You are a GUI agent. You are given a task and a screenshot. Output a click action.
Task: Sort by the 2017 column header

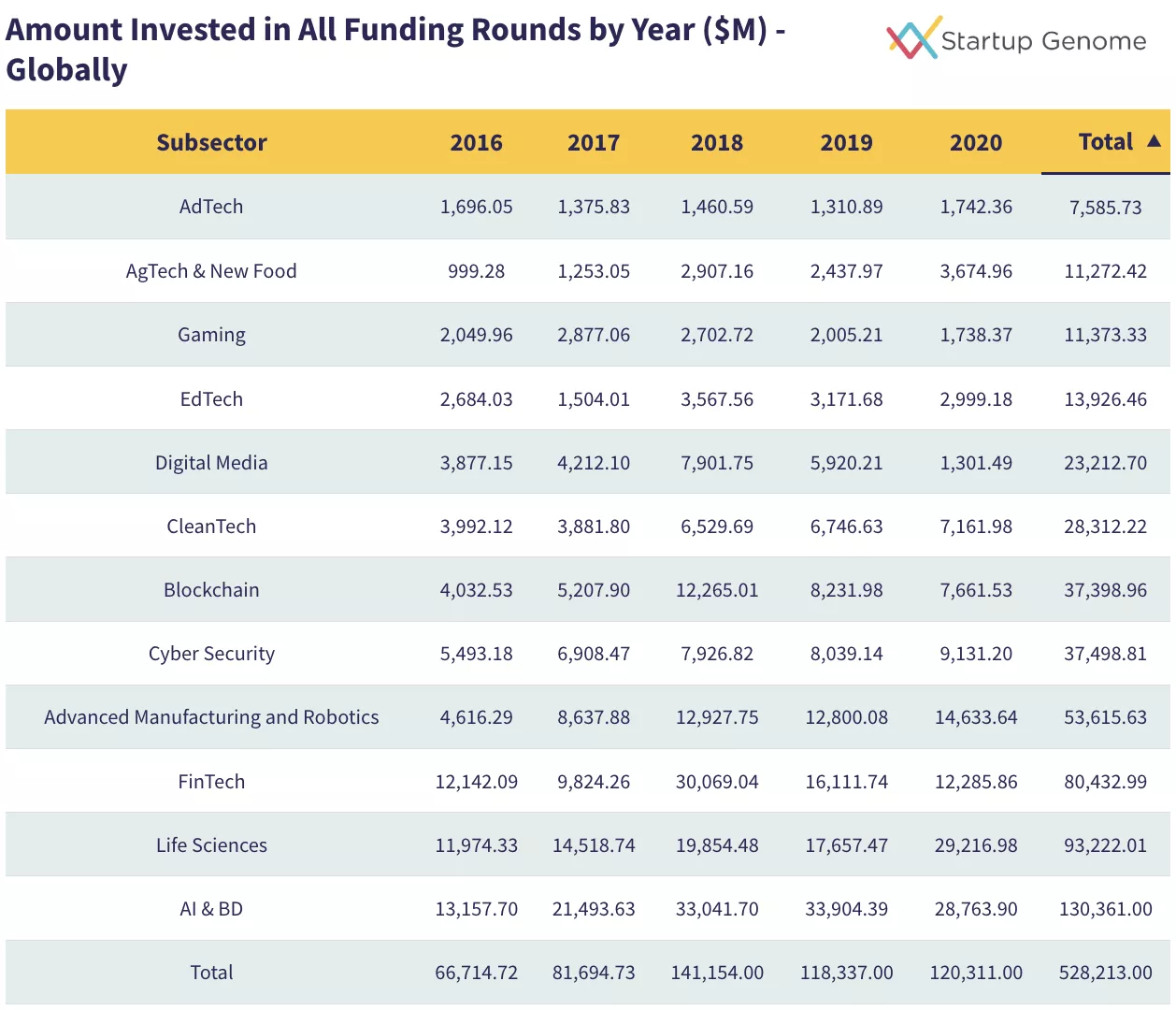pos(594,143)
